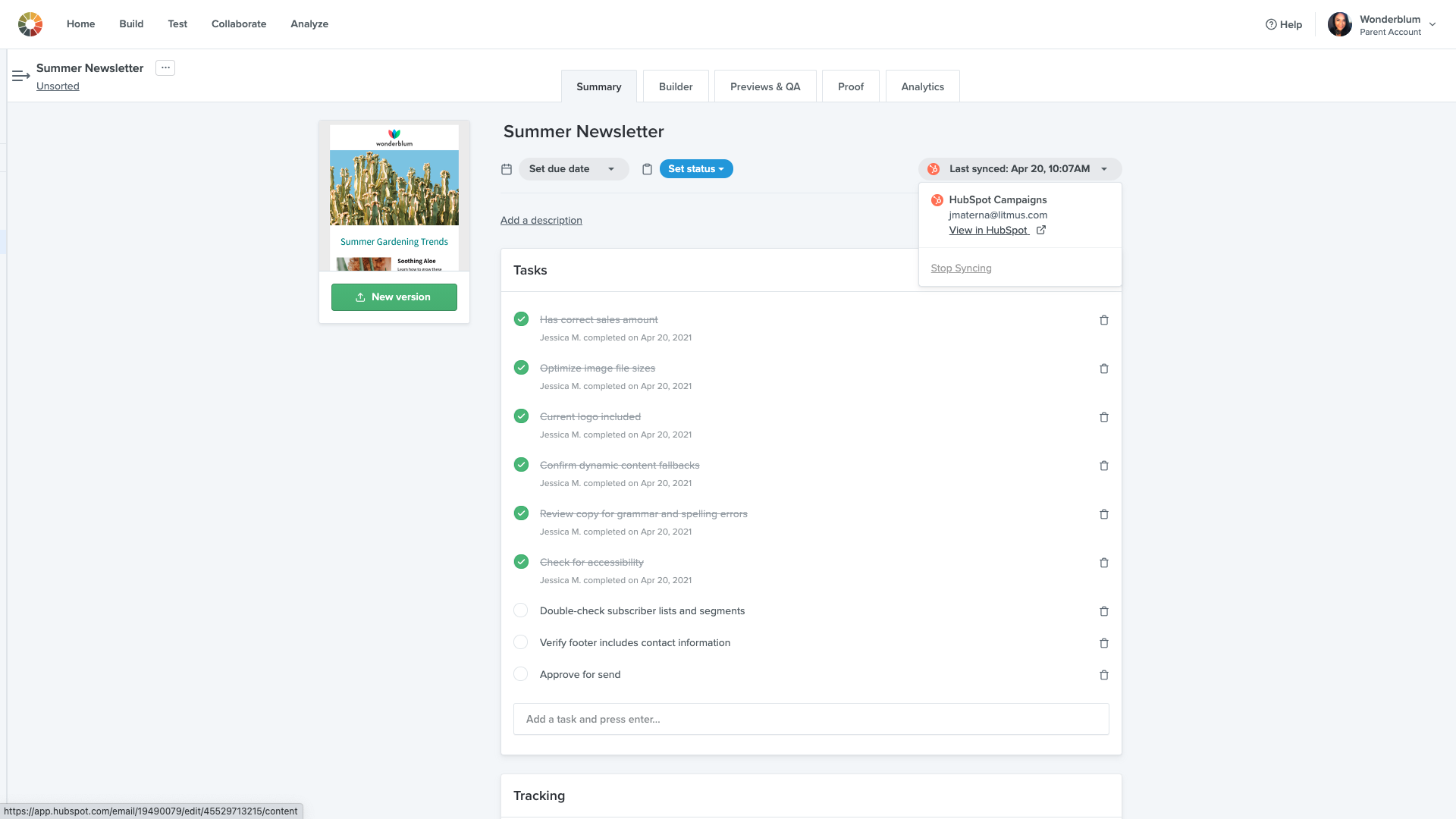Click the Add a task input field

pyautogui.click(x=811, y=719)
